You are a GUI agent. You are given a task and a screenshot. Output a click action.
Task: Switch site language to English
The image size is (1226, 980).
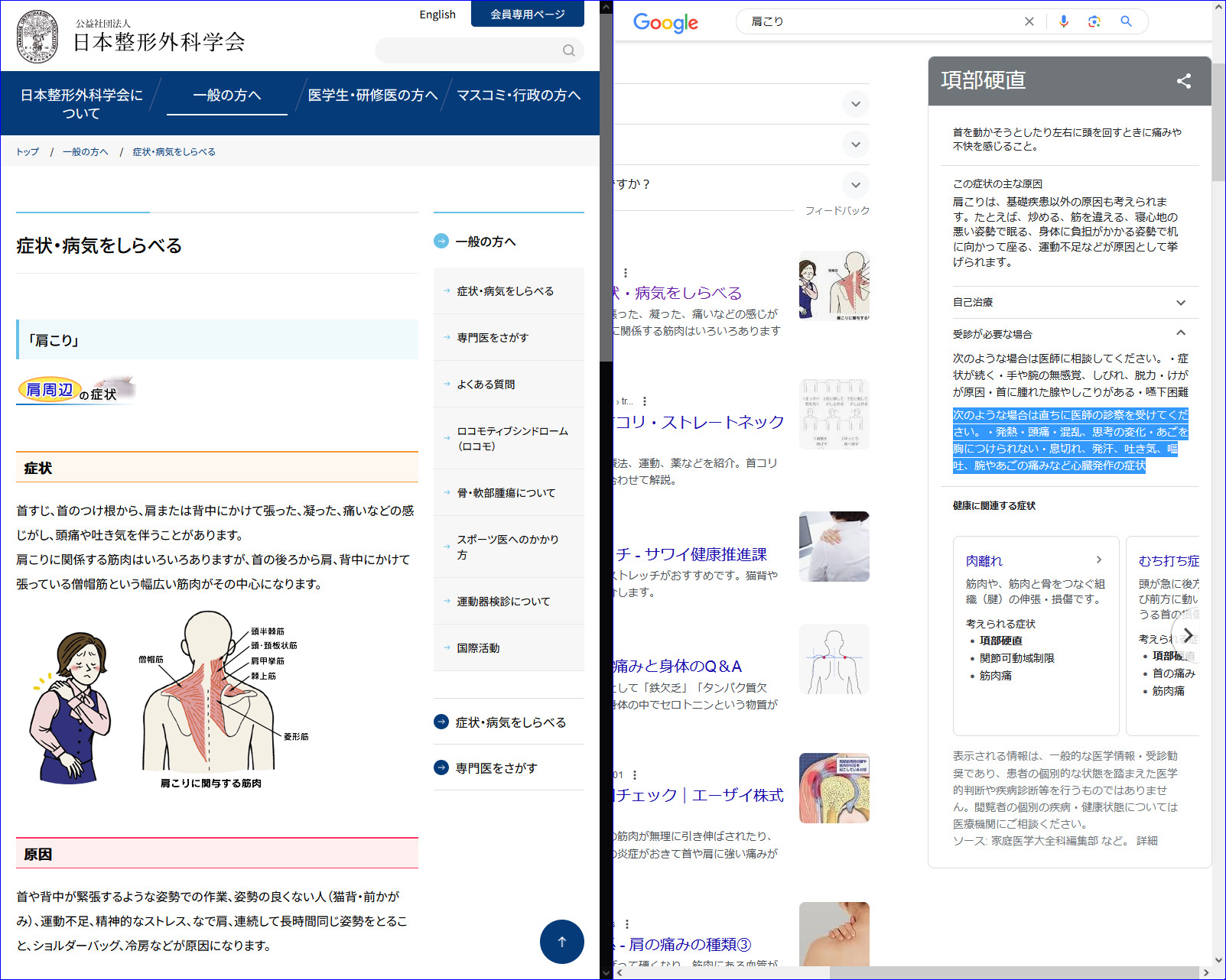click(x=437, y=15)
